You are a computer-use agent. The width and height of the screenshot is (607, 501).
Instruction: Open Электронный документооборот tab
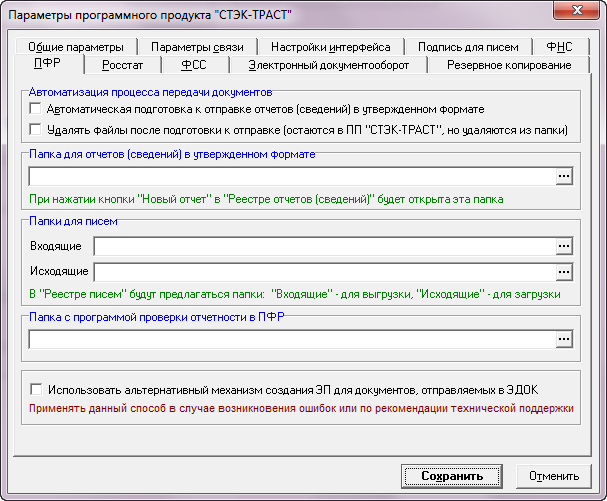[x=329, y=65]
